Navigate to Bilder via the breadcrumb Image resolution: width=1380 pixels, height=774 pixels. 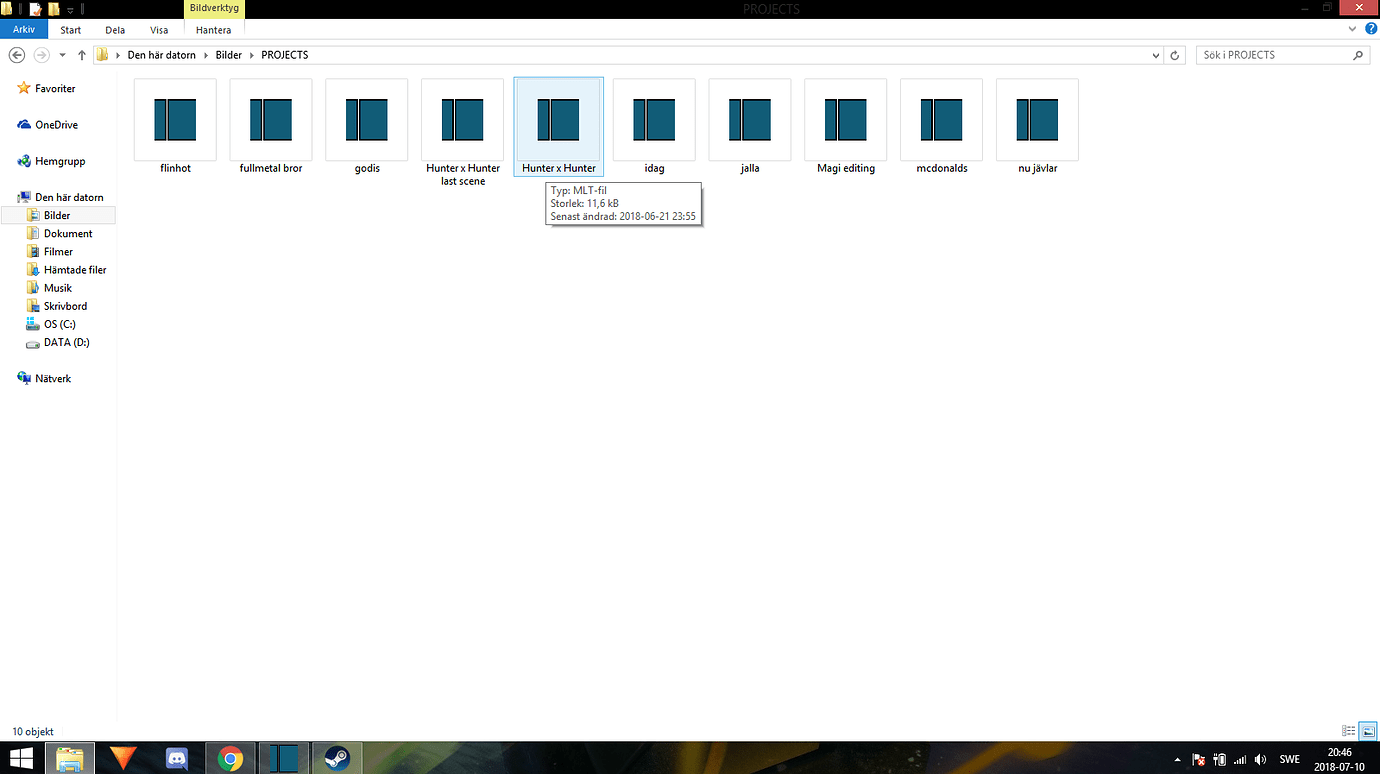(x=228, y=54)
